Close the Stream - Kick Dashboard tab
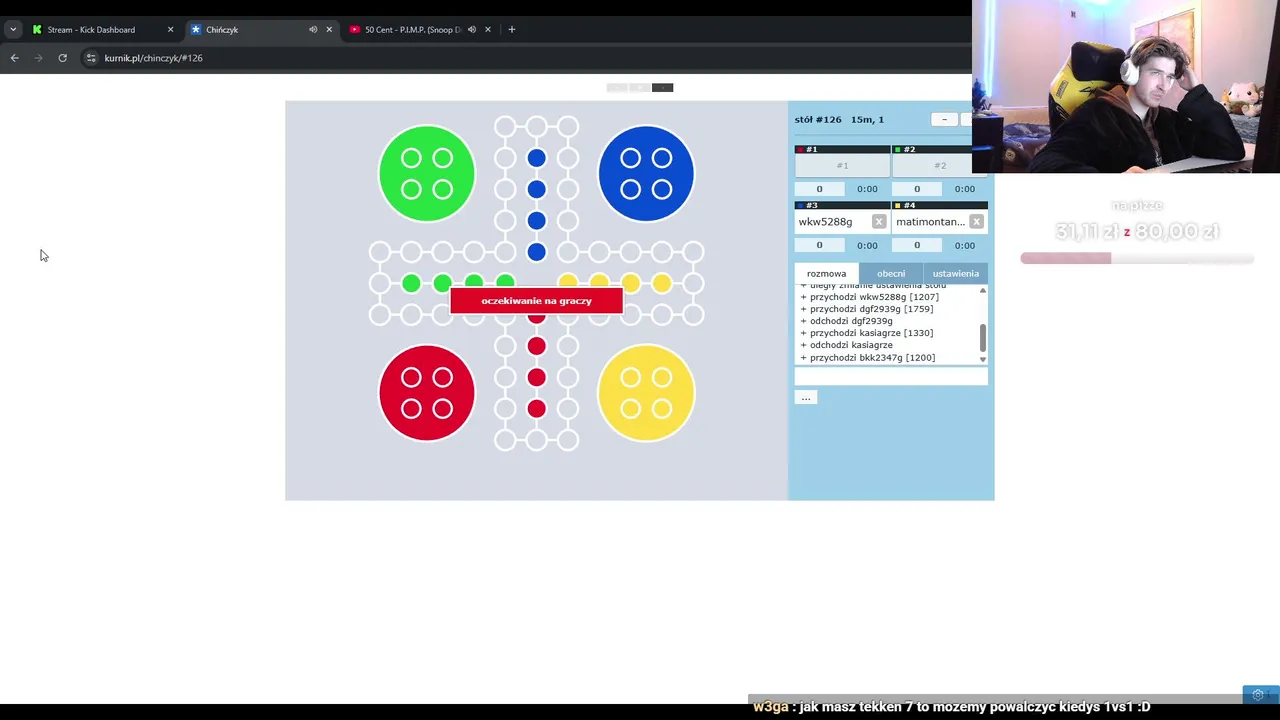 pos(170,30)
